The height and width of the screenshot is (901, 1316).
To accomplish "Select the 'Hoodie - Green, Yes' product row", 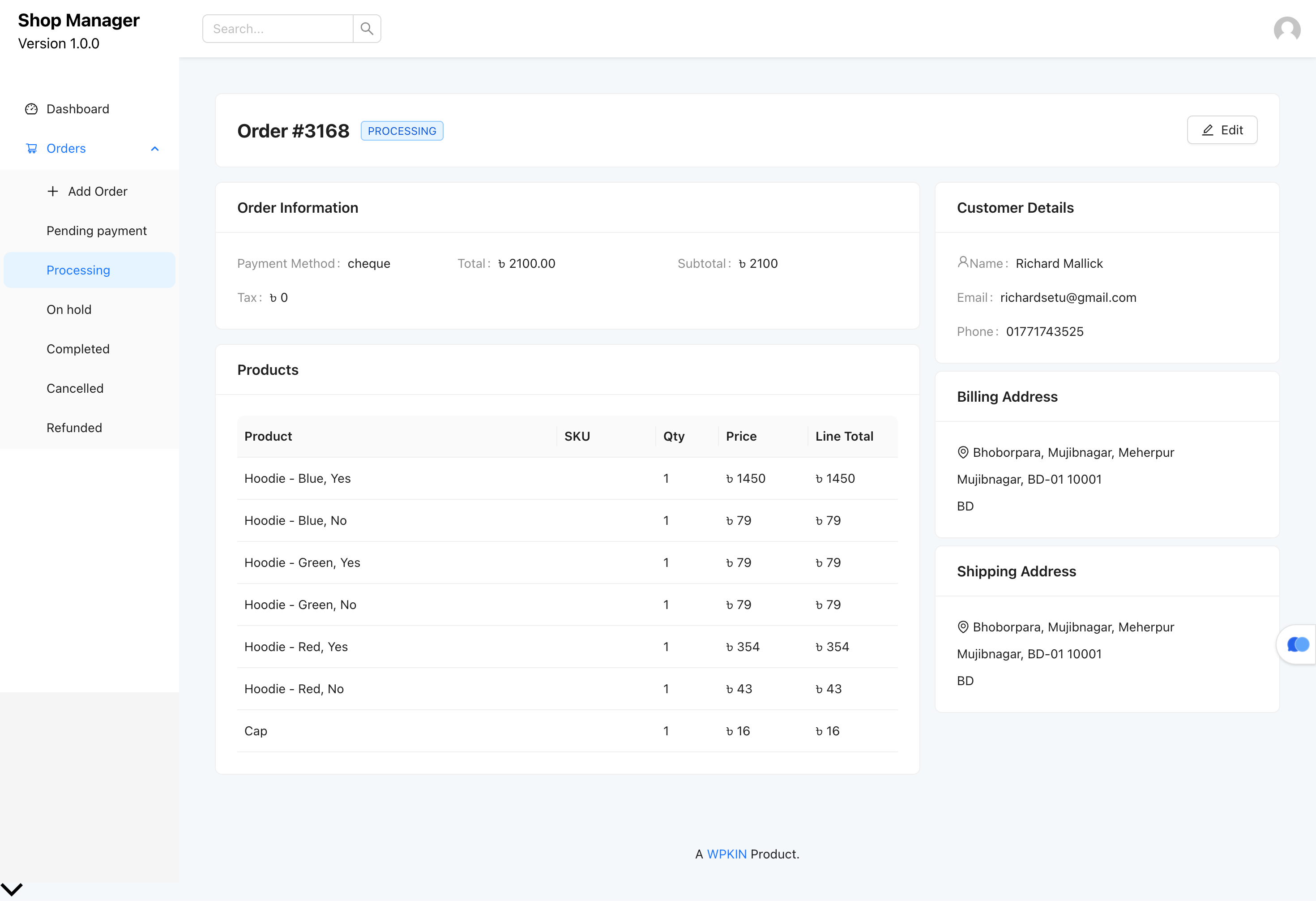I will click(568, 563).
